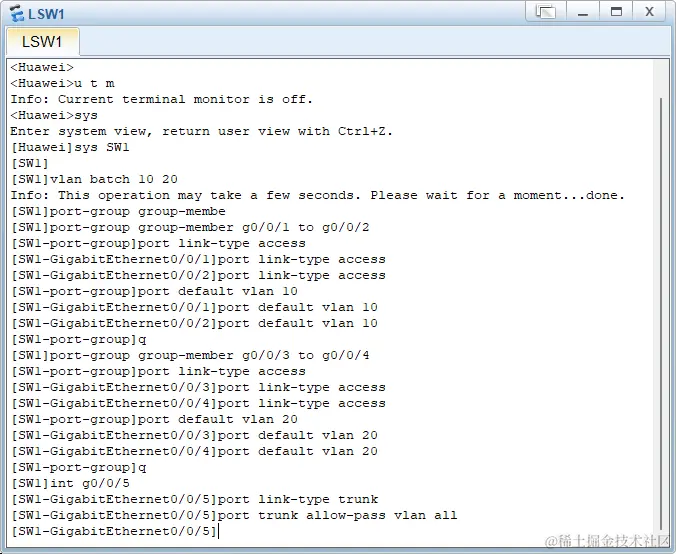Screen dimensions: 676x554
Task: Click '[SW1-port-group]port default vlan 10' line
Action: tap(154, 291)
